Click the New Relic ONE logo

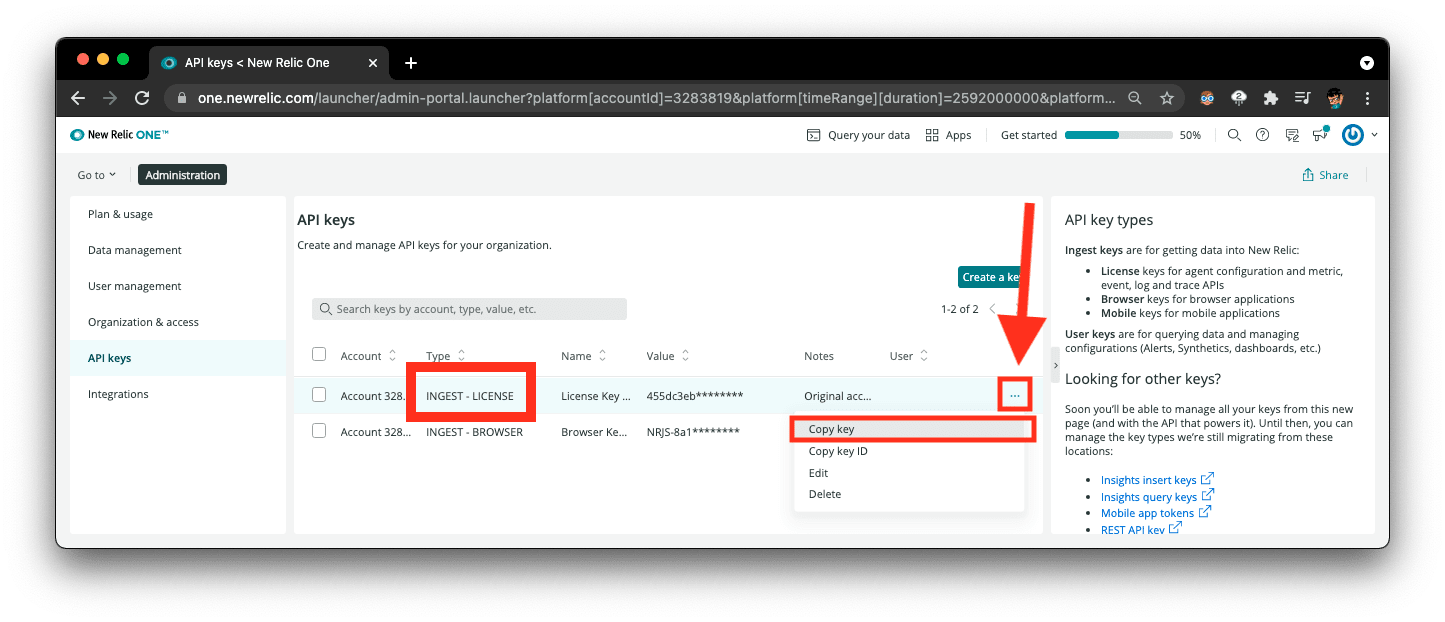119,135
